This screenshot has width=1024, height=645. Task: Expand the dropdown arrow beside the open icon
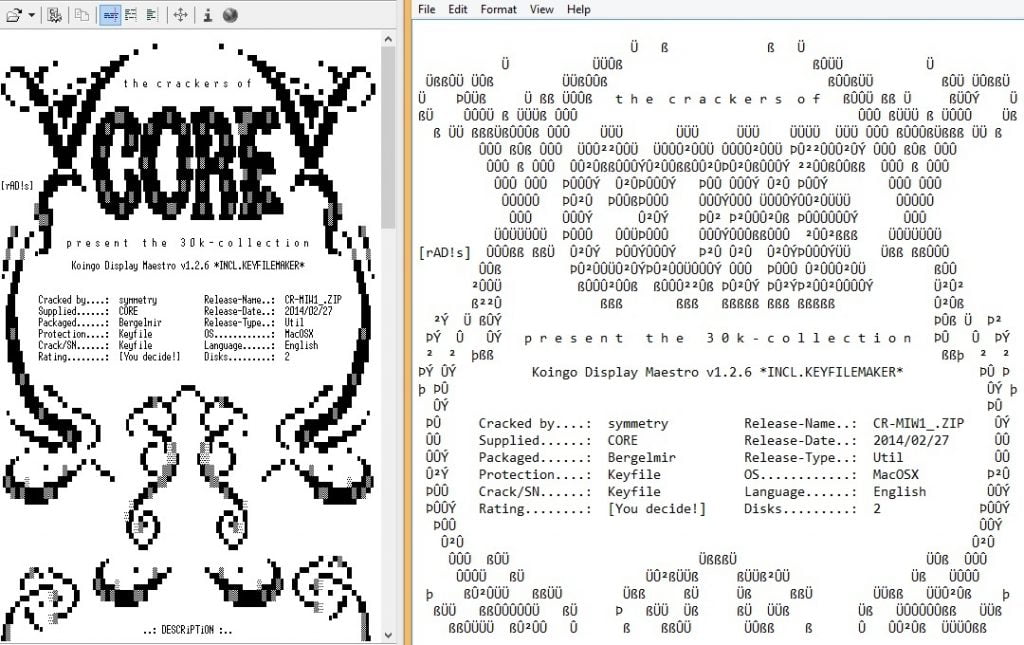pos(31,15)
